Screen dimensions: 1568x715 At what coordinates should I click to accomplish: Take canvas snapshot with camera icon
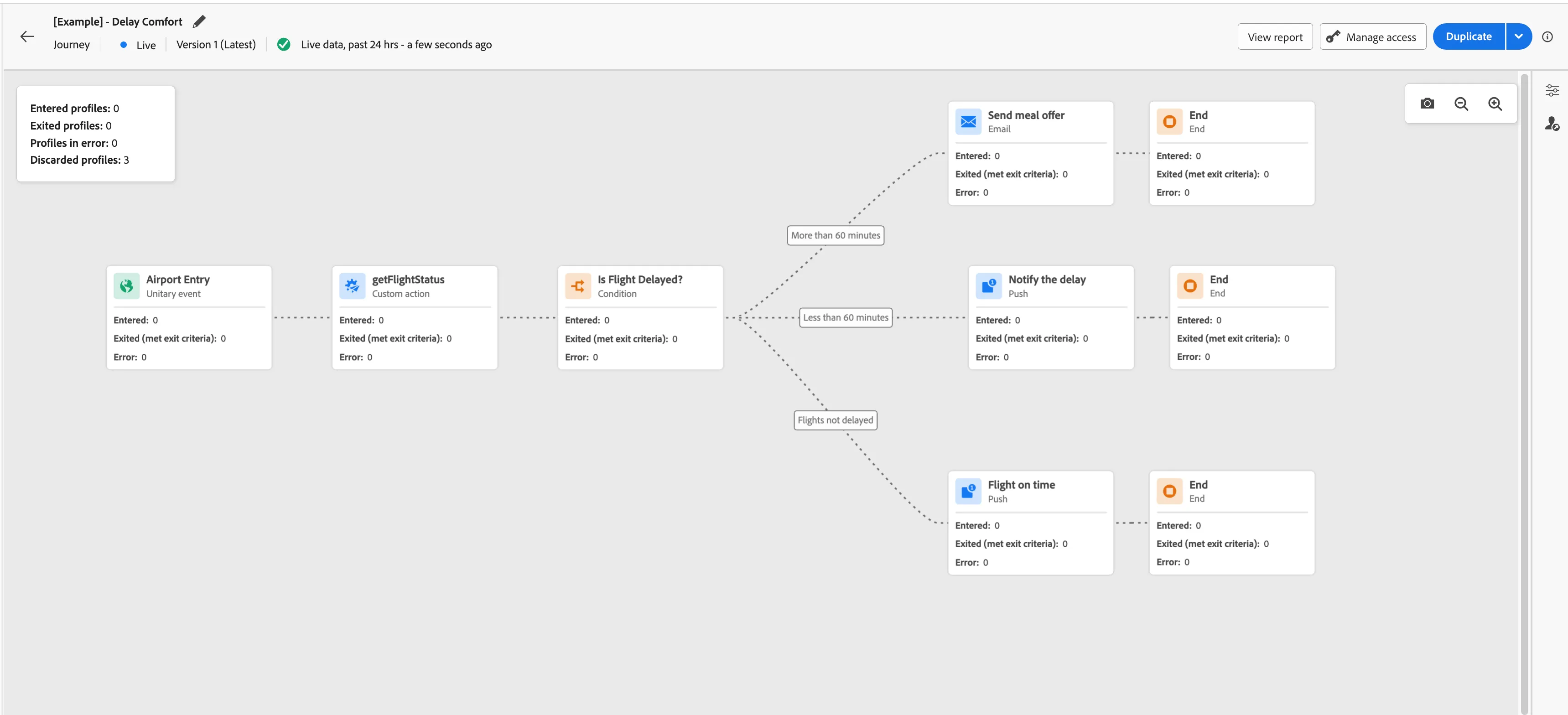pyautogui.click(x=1428, y=104)
